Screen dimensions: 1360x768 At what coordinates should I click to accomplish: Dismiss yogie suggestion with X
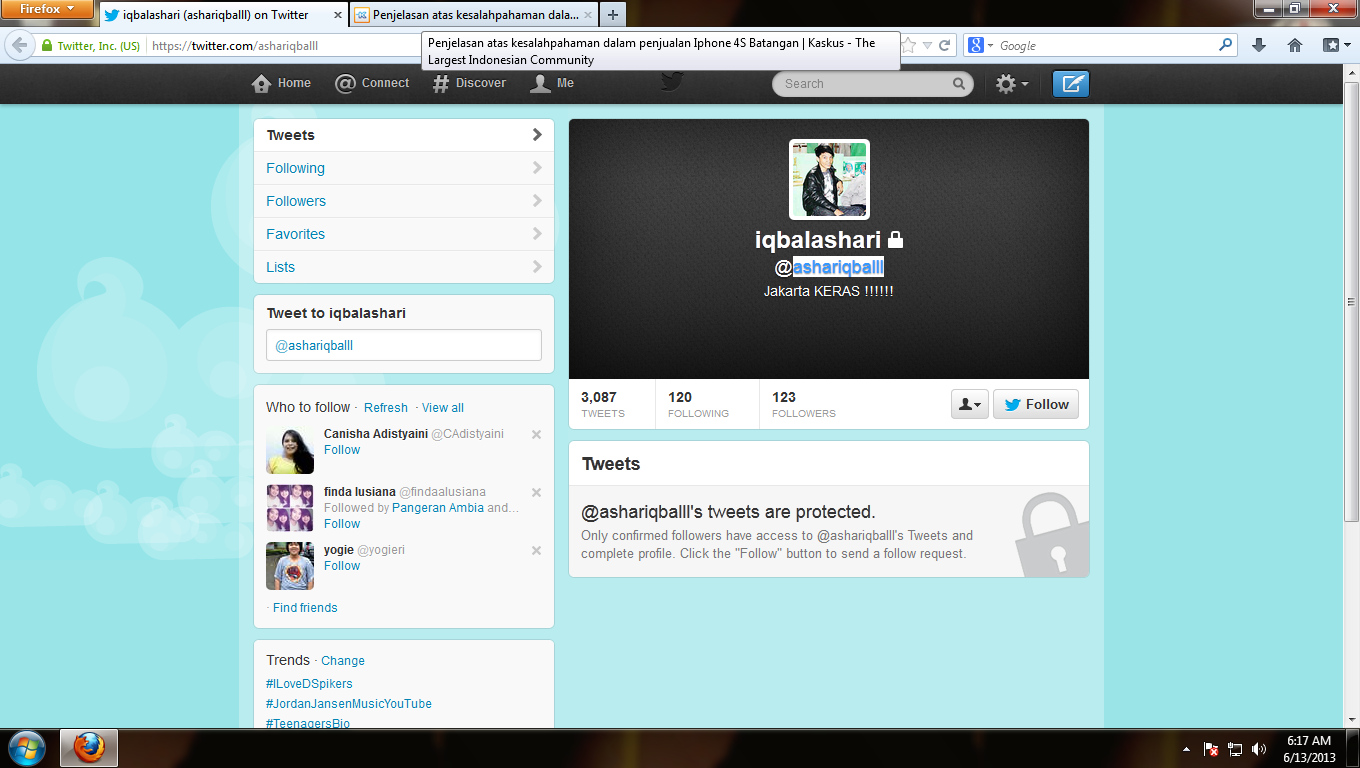coord(536,550)
